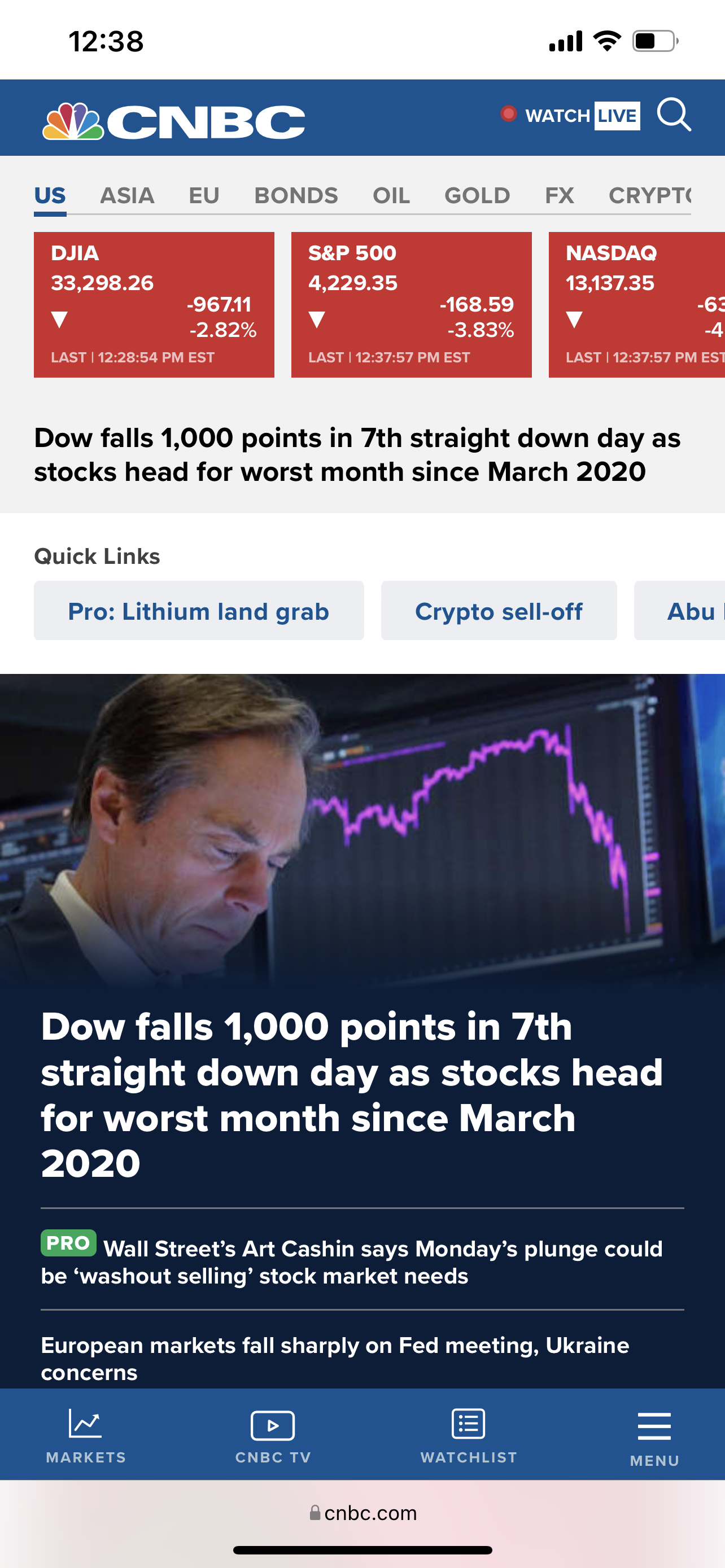Open the Watchlist icon
This screenshot has height=1568, width=725.
tap(468, 1424)
